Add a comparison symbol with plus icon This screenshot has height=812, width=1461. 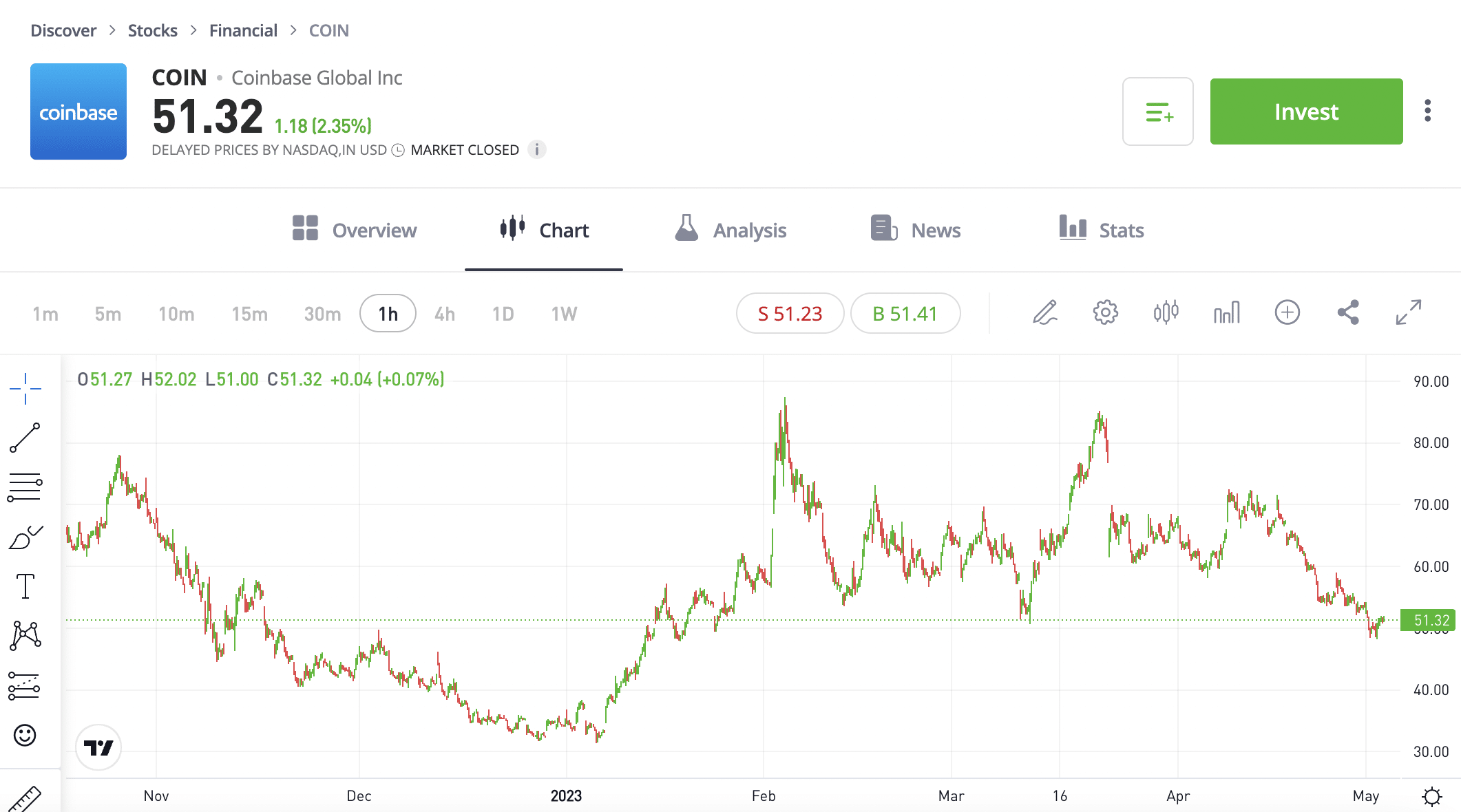1287,312
